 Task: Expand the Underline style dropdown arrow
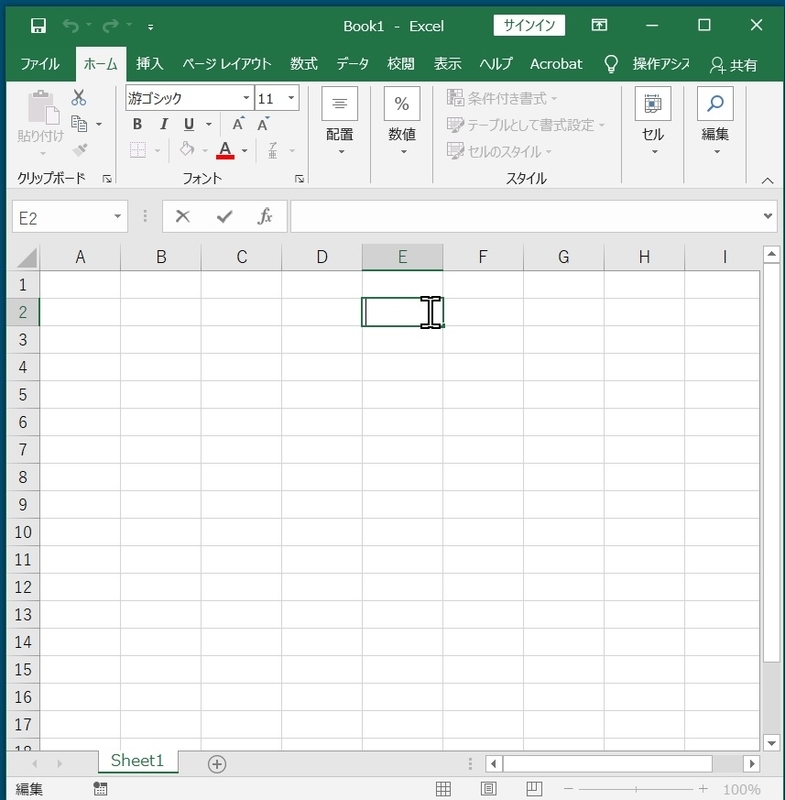[x=209, y=124]
